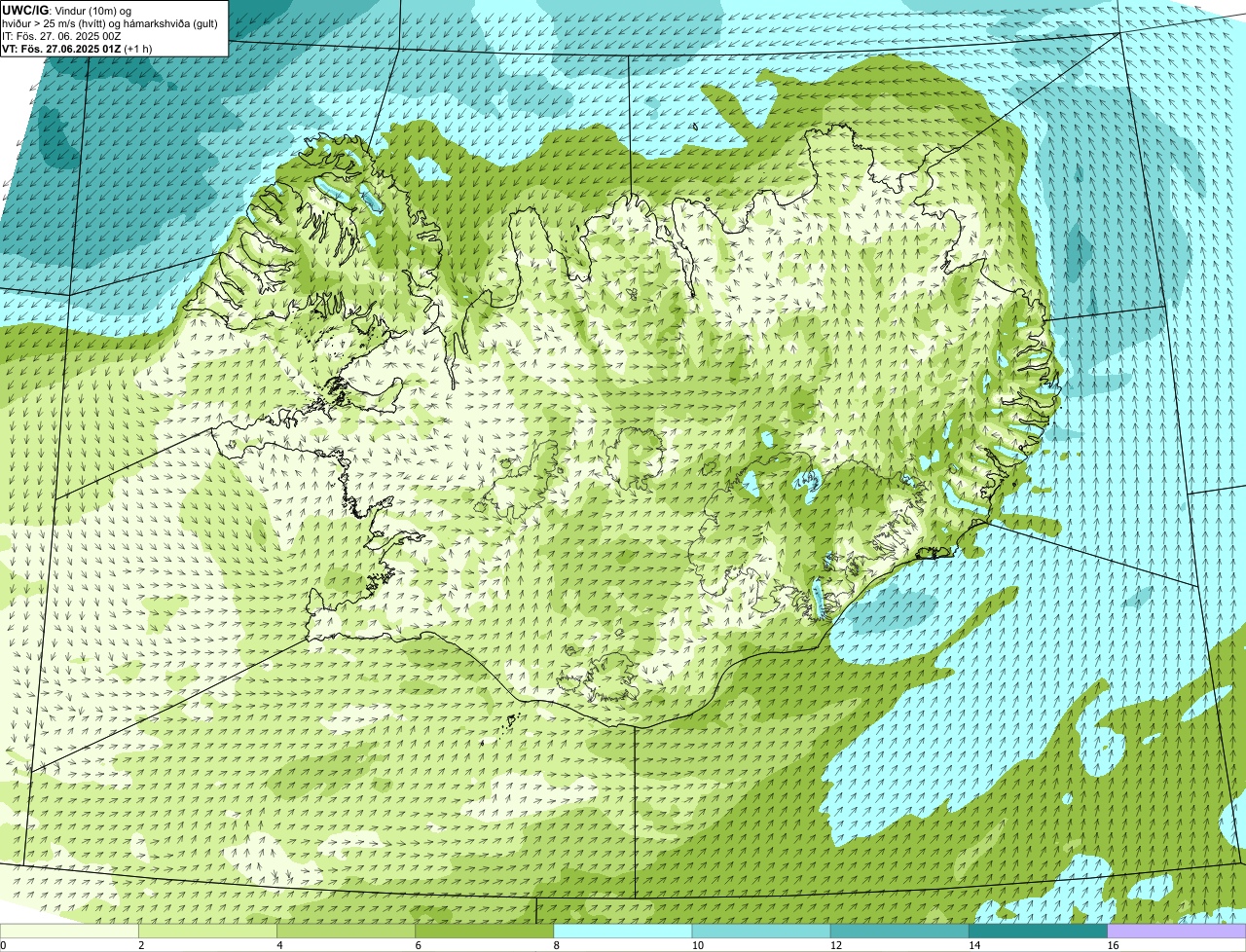1246x952 pixels.
Task: Click the 'VT: Fös. 27.06.2025 01Z' line
Action: [x=61, y=49]
